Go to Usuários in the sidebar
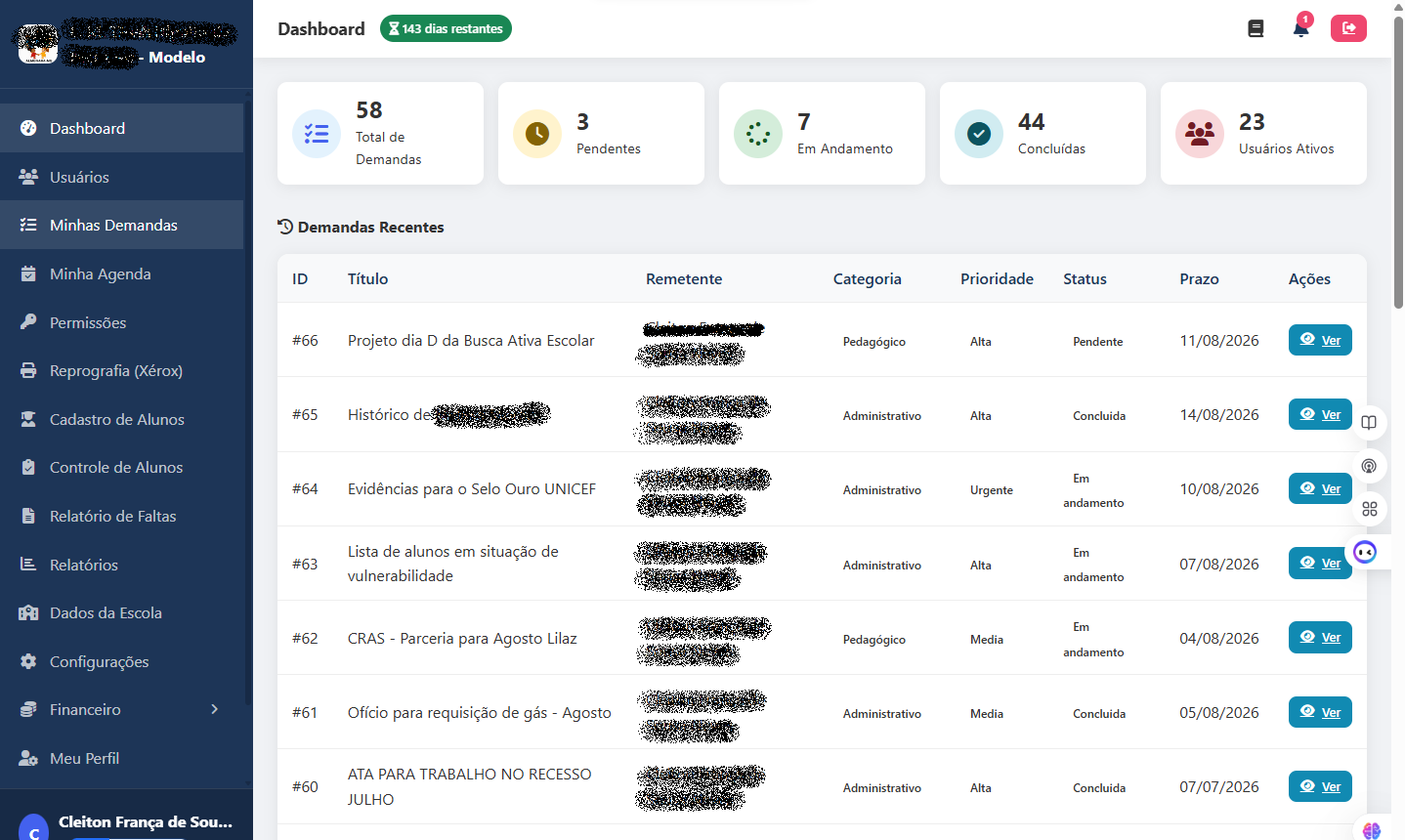Image resolution: width=1405 pixels, height=840 pixels. (121, 177)
